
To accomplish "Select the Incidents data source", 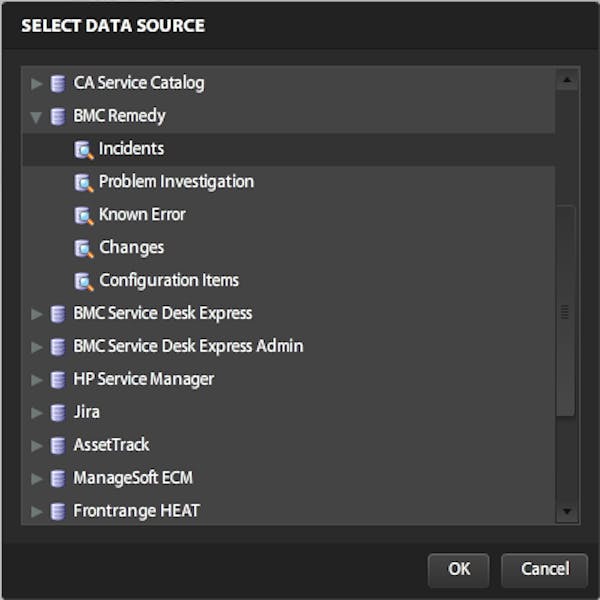I will pos(131,149).
